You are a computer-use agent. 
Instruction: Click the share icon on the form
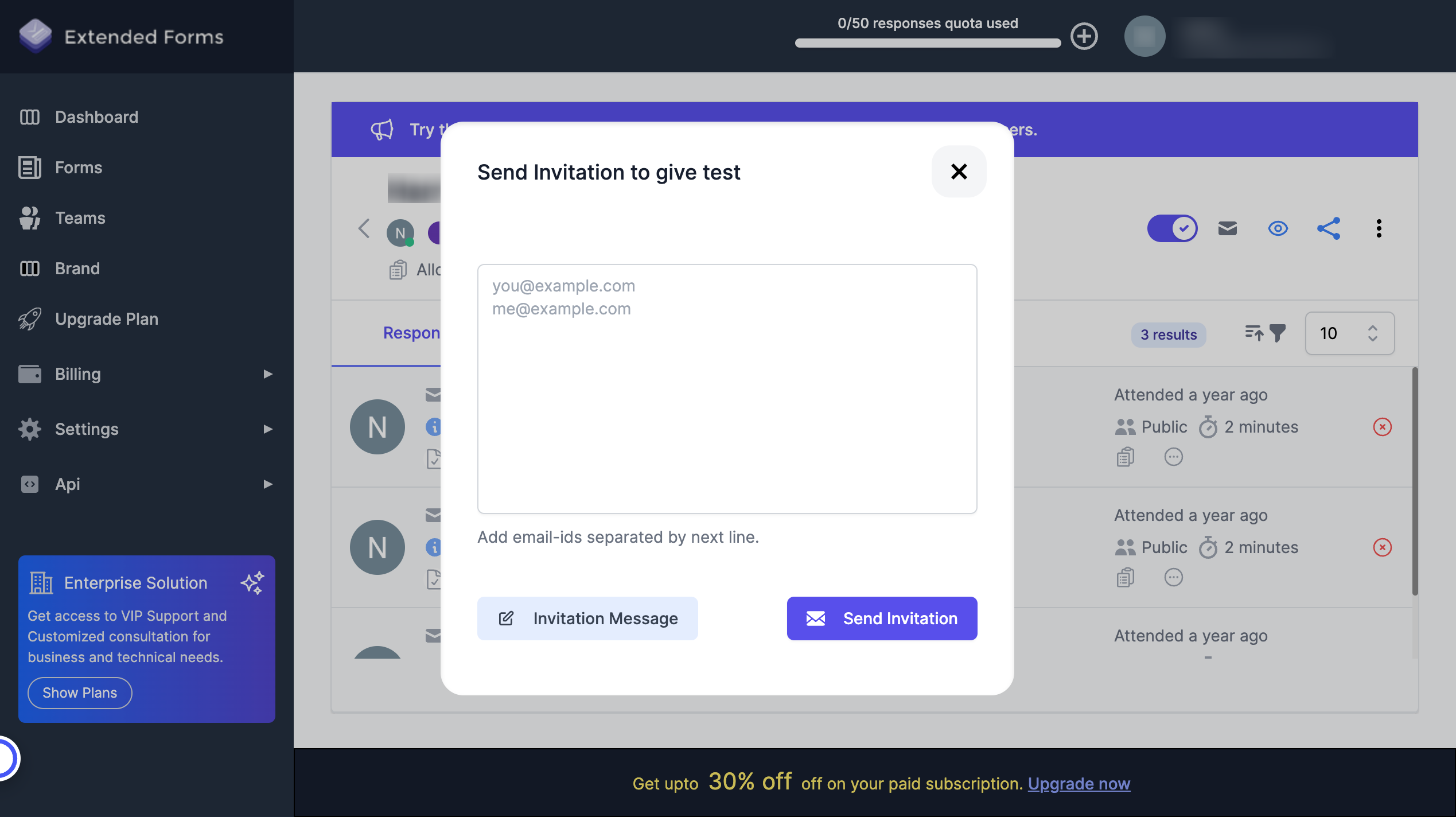(1328, 228)
